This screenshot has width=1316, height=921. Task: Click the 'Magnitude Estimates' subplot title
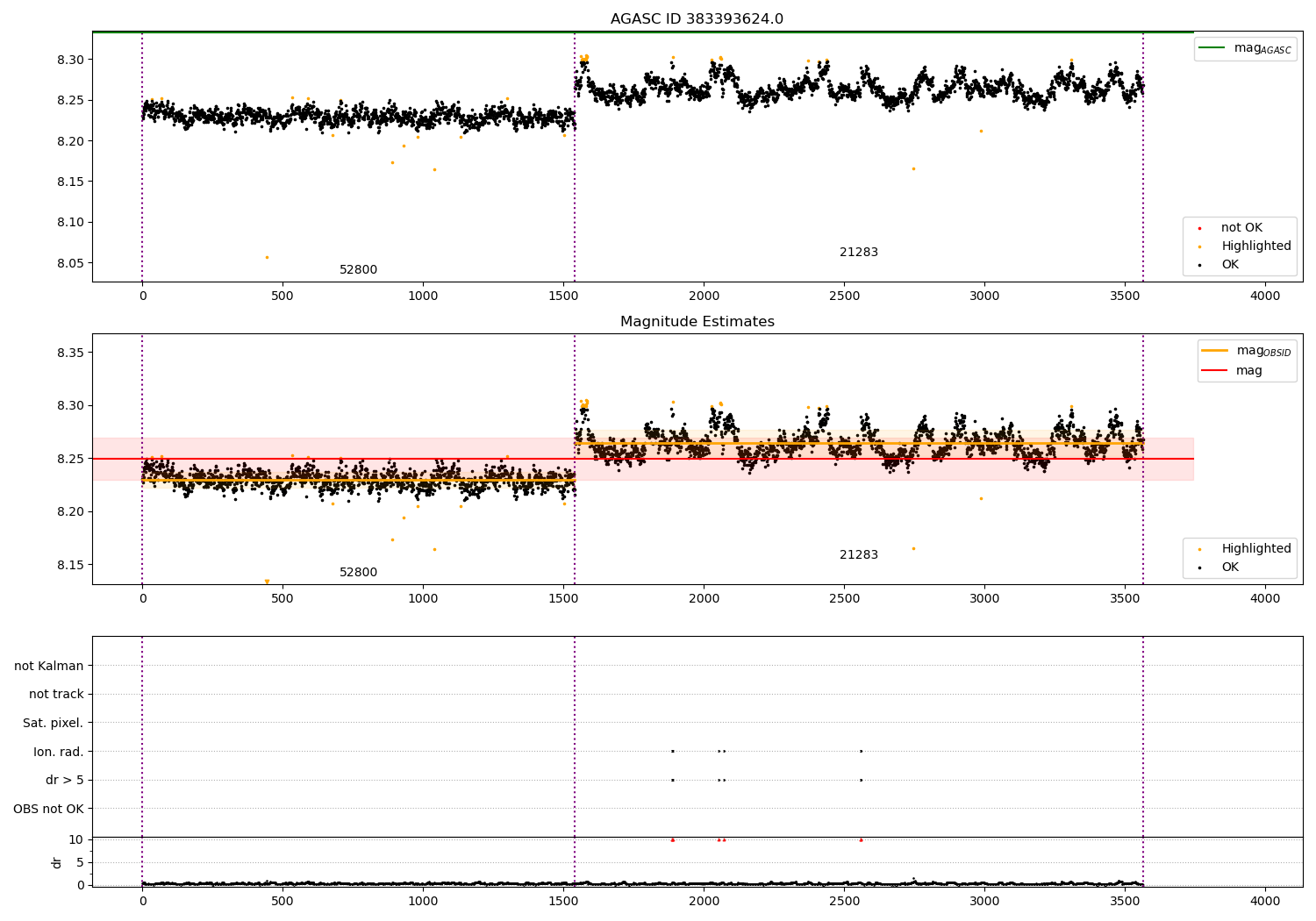click(x=697, y=322)
